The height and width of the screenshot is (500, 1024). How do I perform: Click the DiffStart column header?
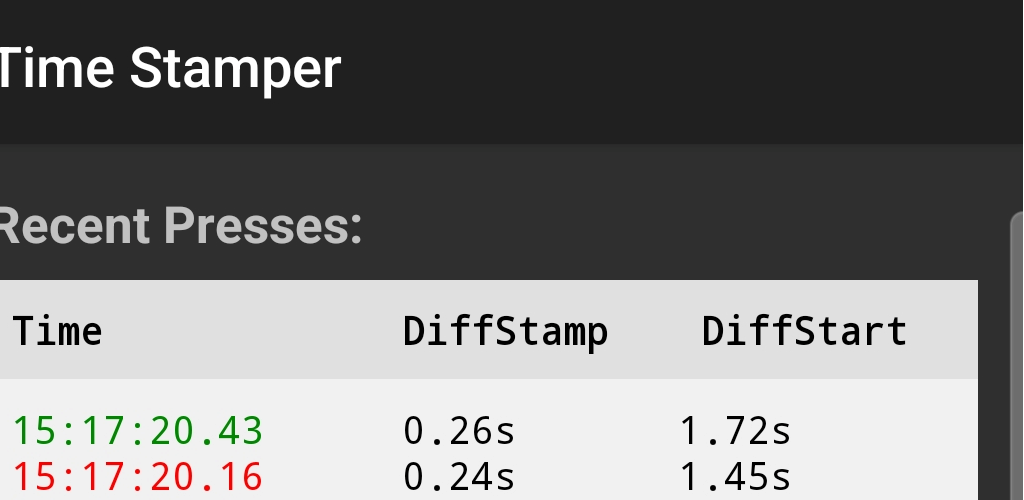coord(805,331)
